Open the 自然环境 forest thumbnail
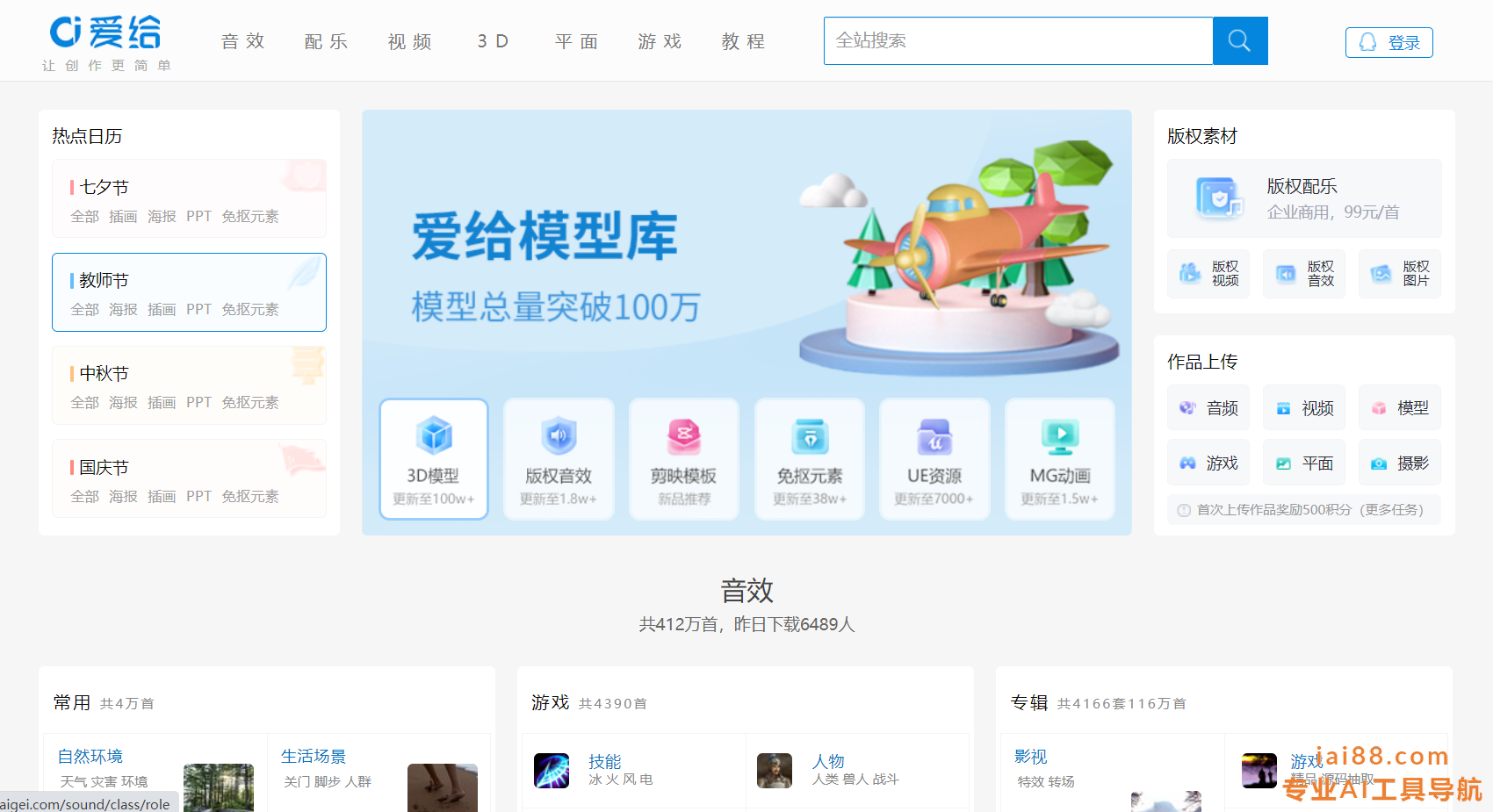This screenshot has height=812, width=1493. (x=219, y=787)
